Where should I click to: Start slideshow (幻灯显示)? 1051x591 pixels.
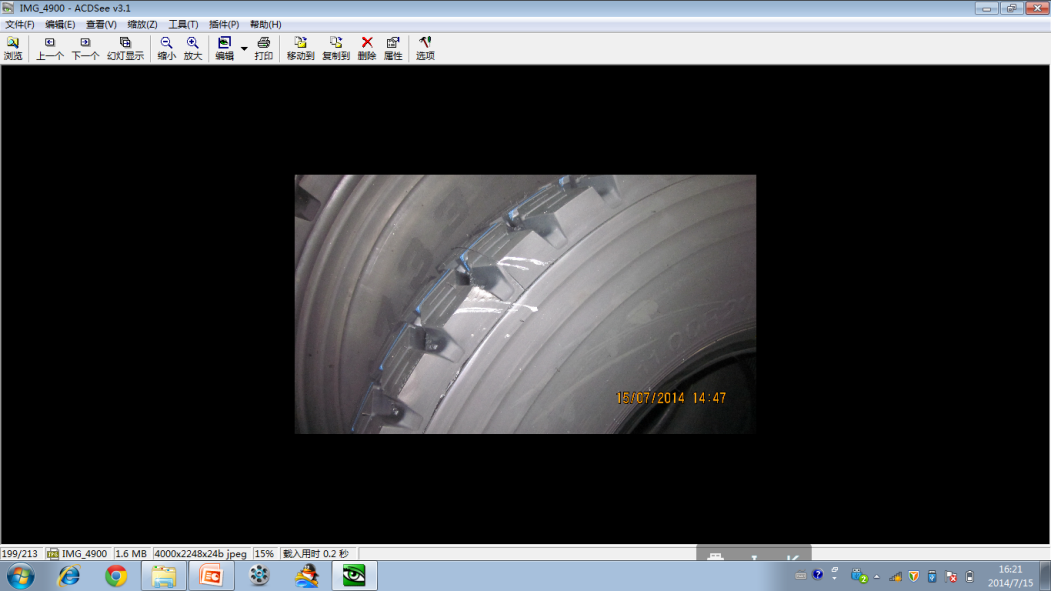coord(125,48)
